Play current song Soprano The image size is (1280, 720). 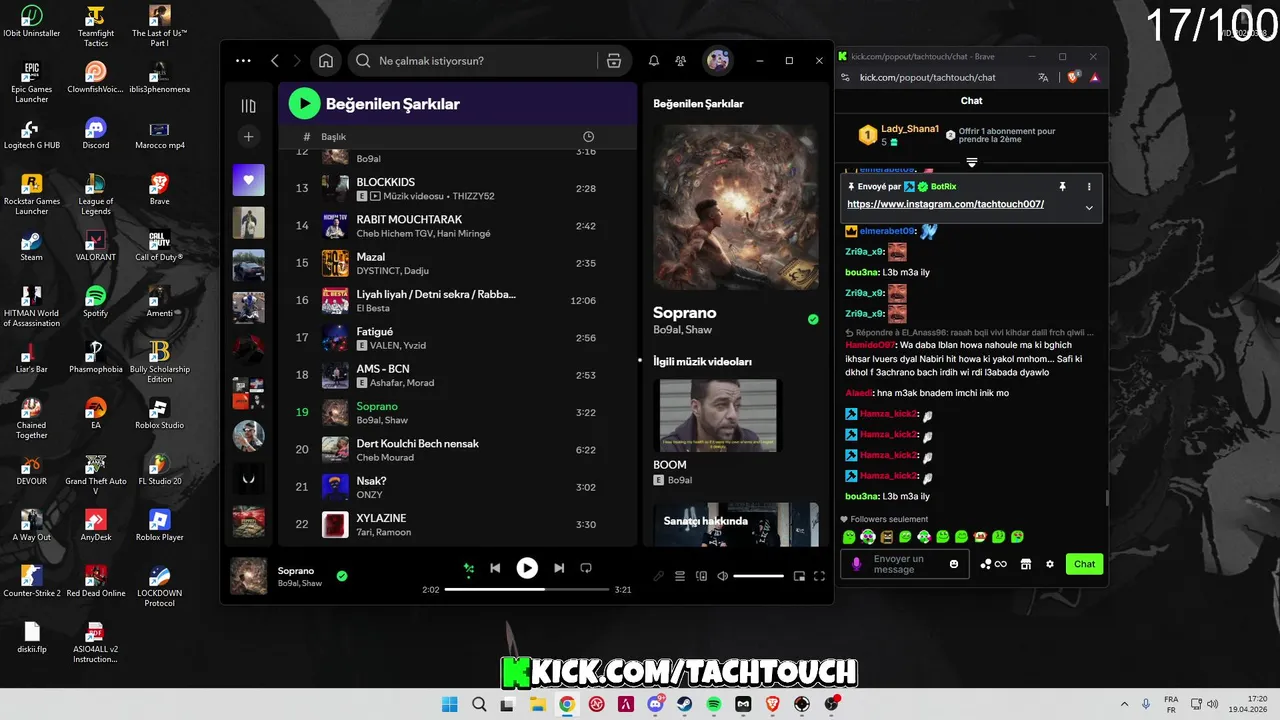click(527, 568)
